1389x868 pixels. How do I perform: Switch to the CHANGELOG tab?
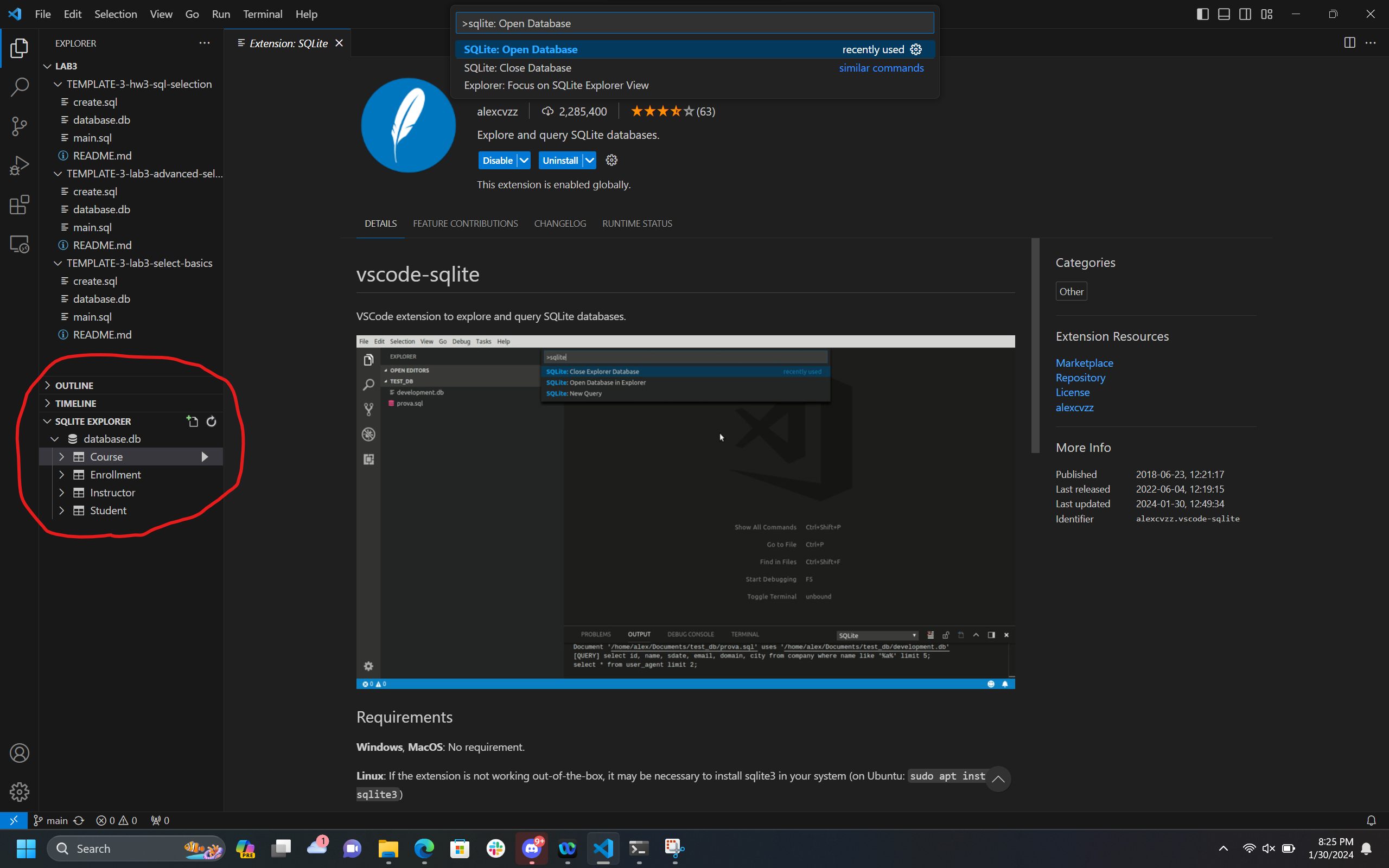(x=559, y=224)
